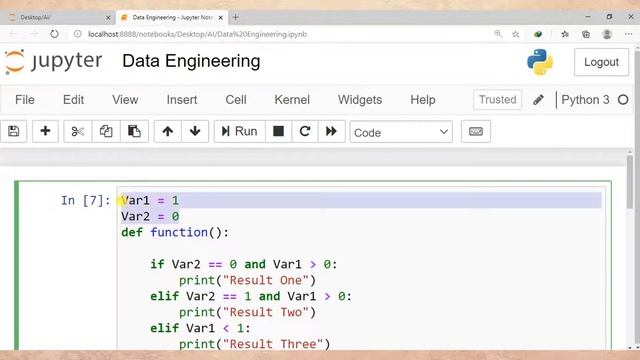Click the print("Result Two") line
The width and height of the screenshot is (640, 360).
coord(248,312)
